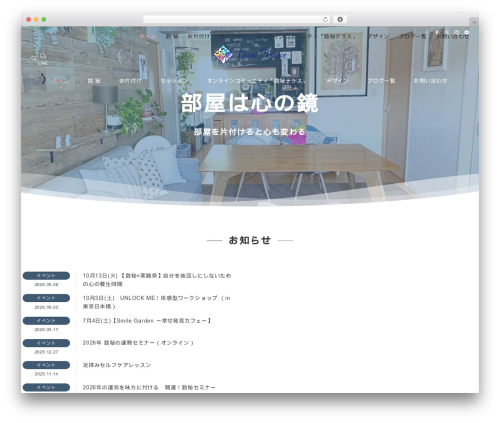Viewport: 500px width, 423px height.
Task: Open 2026年 数秘の運勢セミナー(オンライン) link
Action: pyautogui.click(x=138, y=343)
